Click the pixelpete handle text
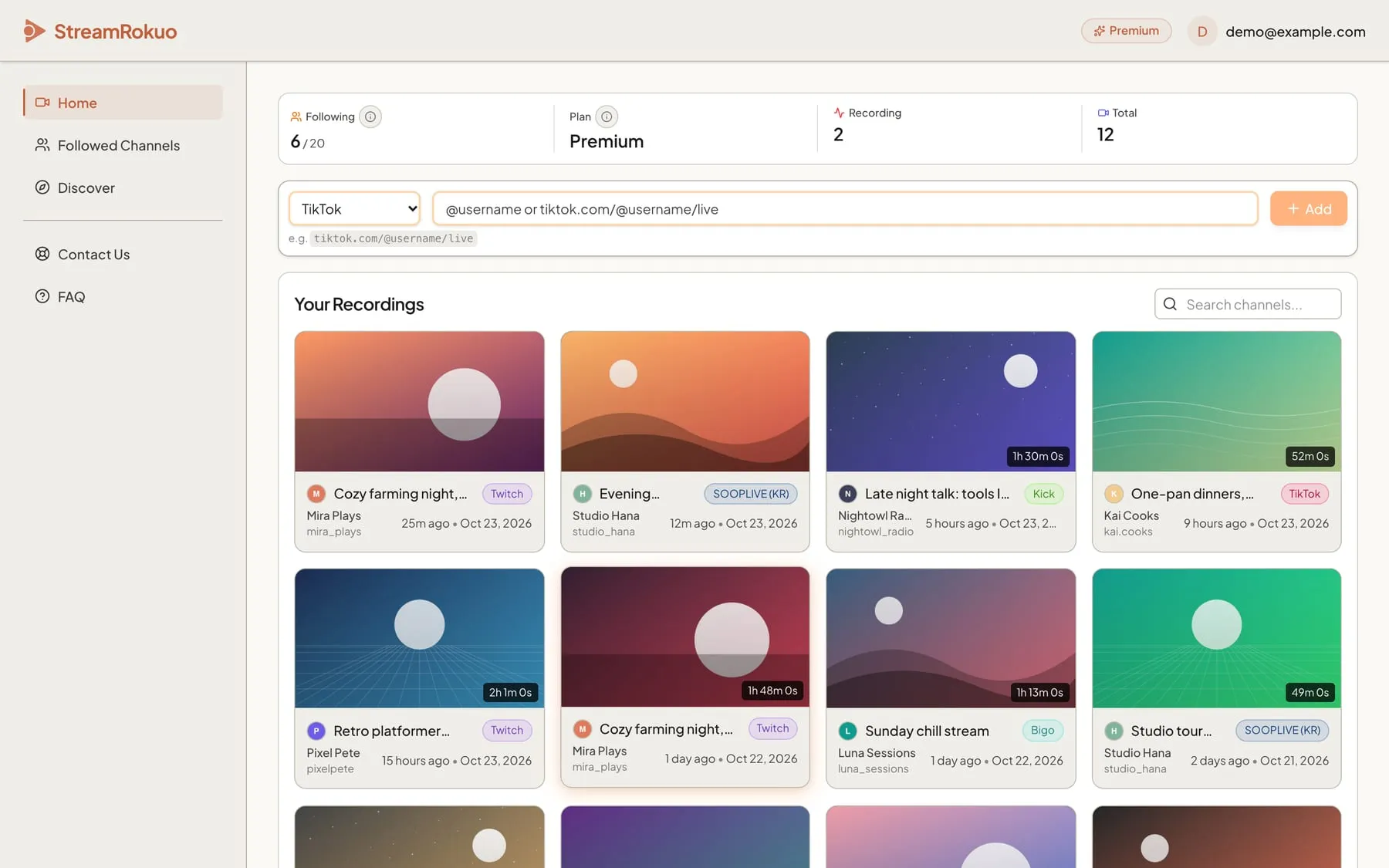Screen dimensions: 1389x868 (x=330, y=768)
